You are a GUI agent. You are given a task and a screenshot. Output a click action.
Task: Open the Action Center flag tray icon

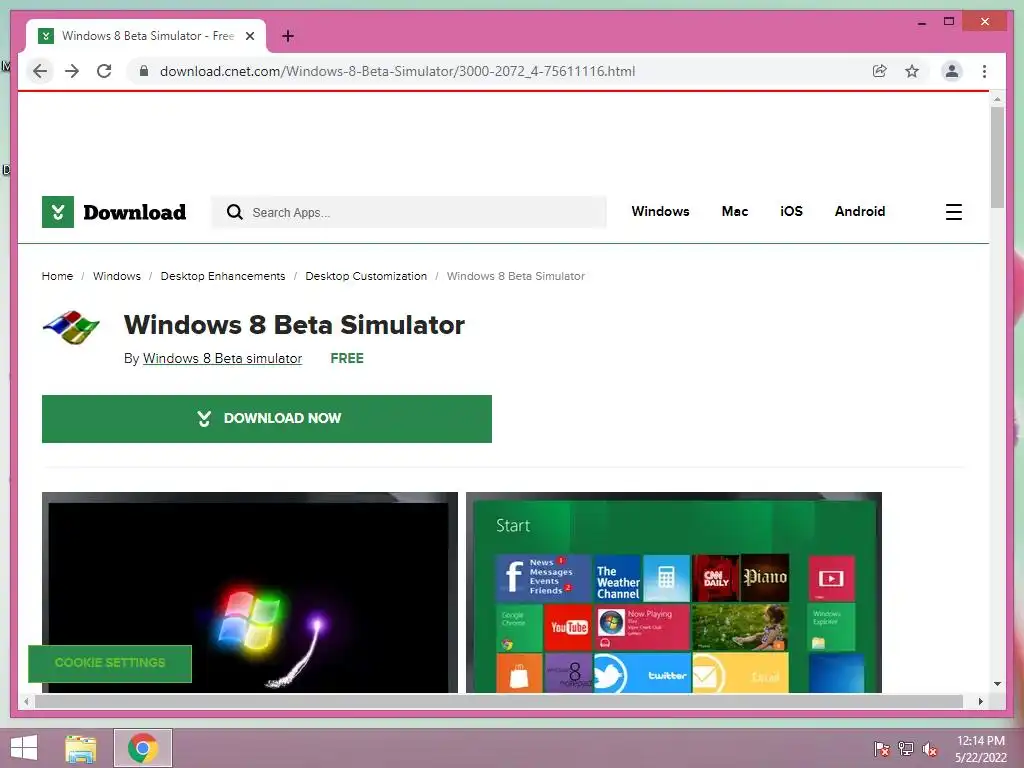(x=881, y=749)
